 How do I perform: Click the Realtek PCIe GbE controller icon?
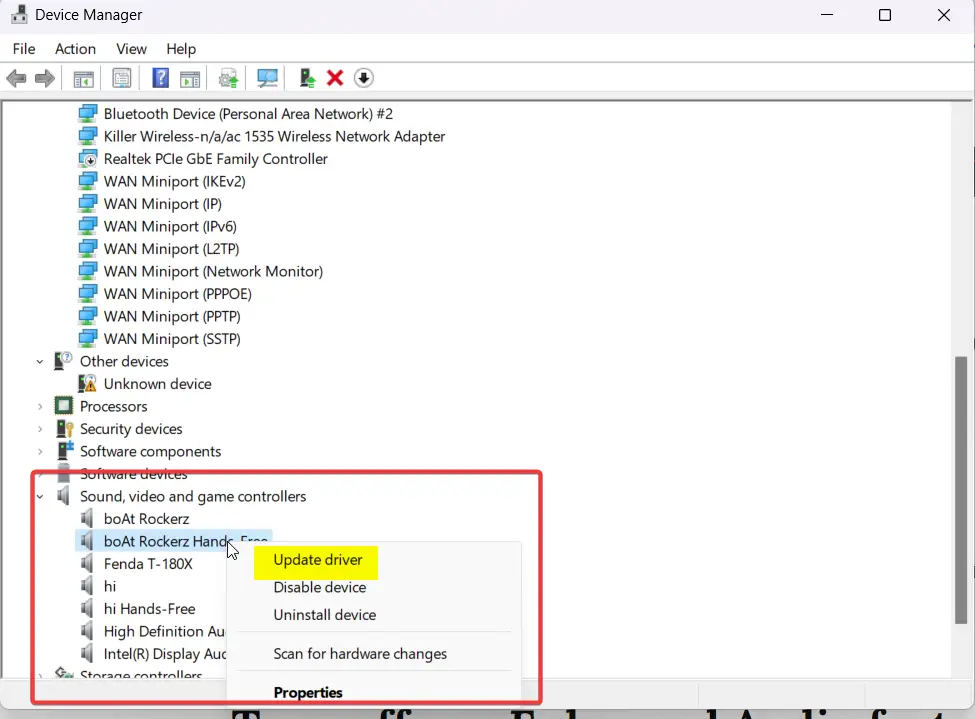(x=88, y=159)
